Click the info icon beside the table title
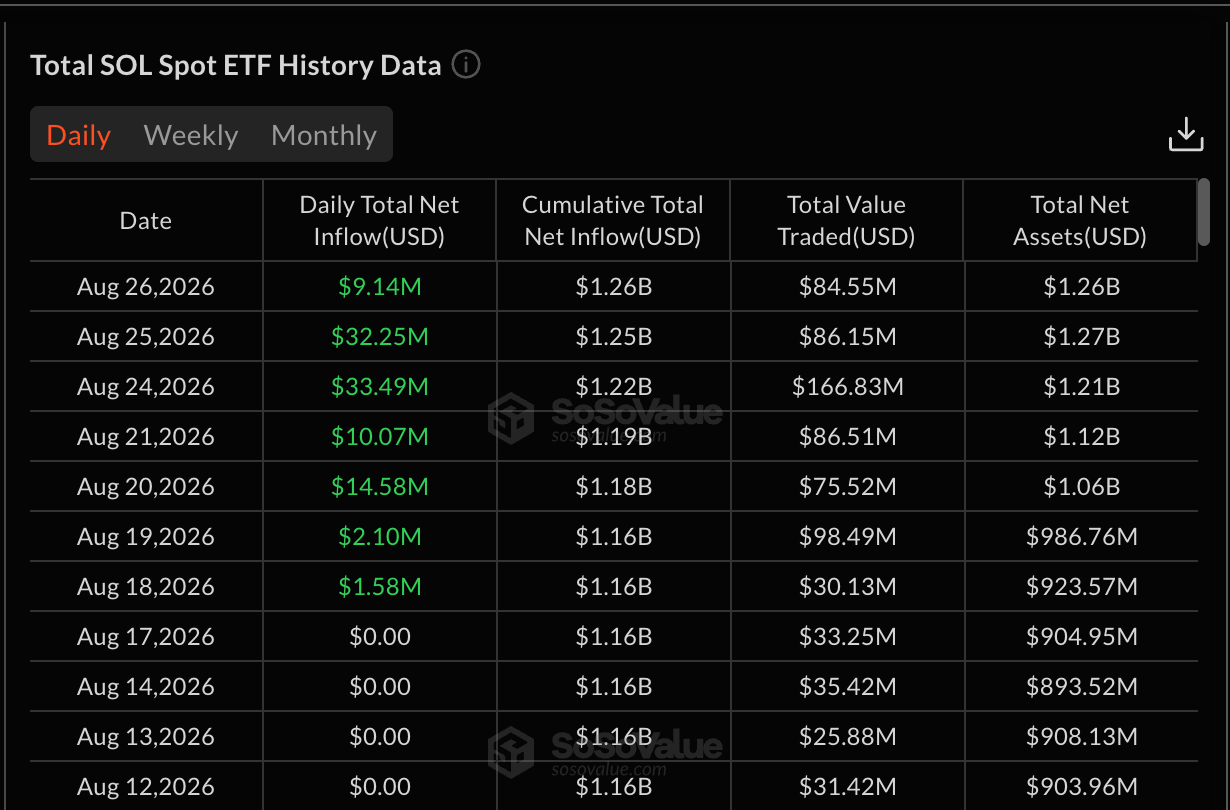The height and width of the screenshot is (810, 1230). (x=466, y=65)
